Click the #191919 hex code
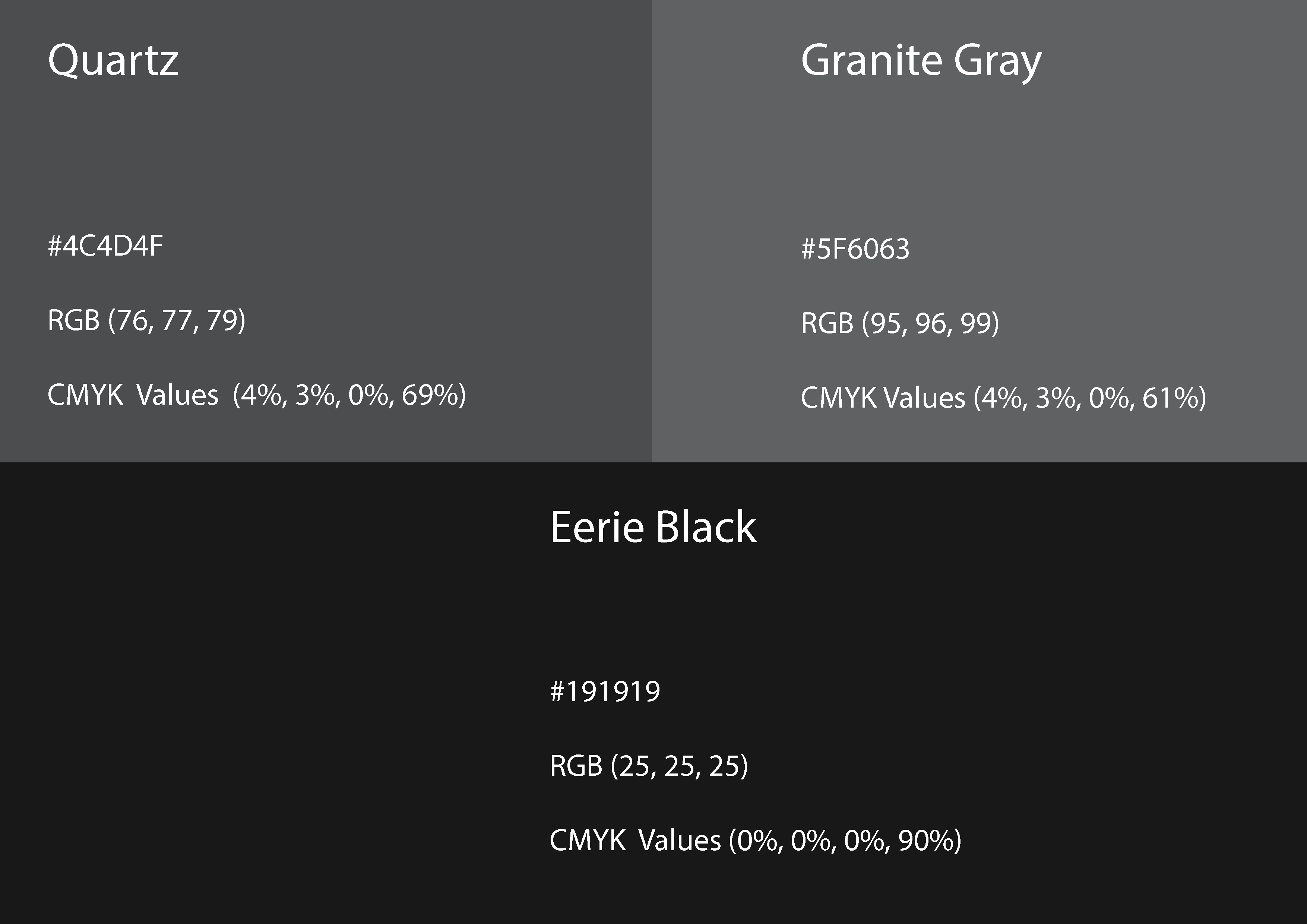 (605, 692)
